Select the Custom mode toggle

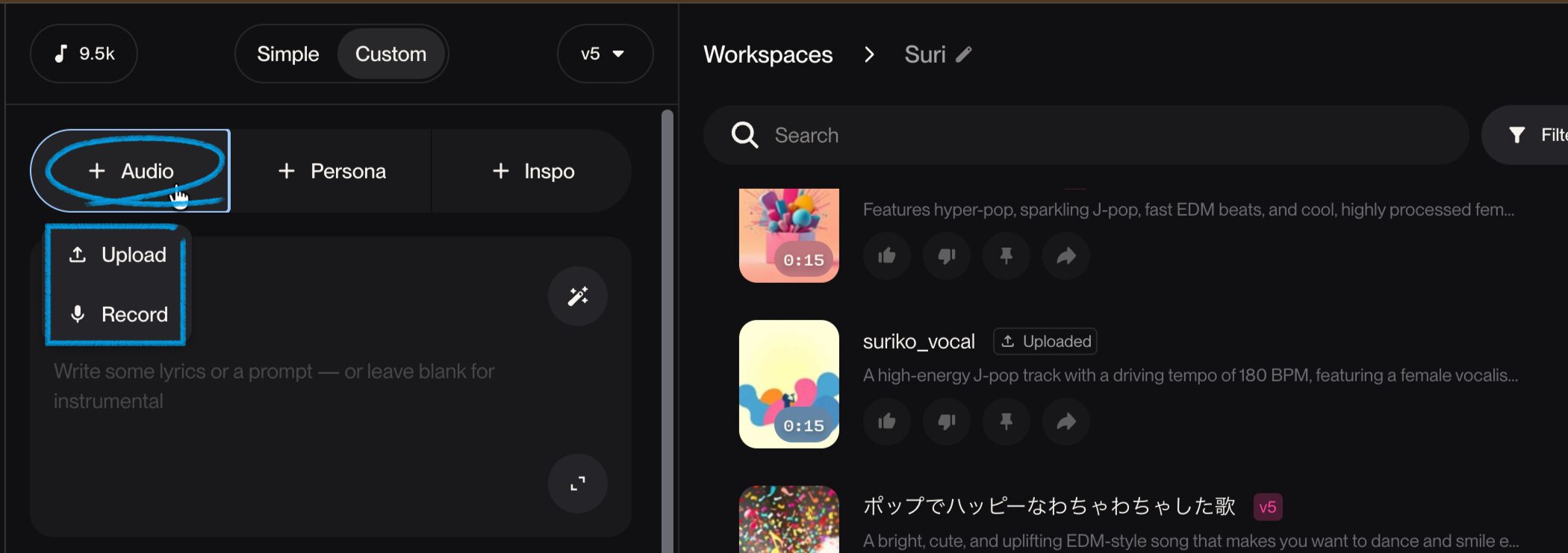coord(391,54)
